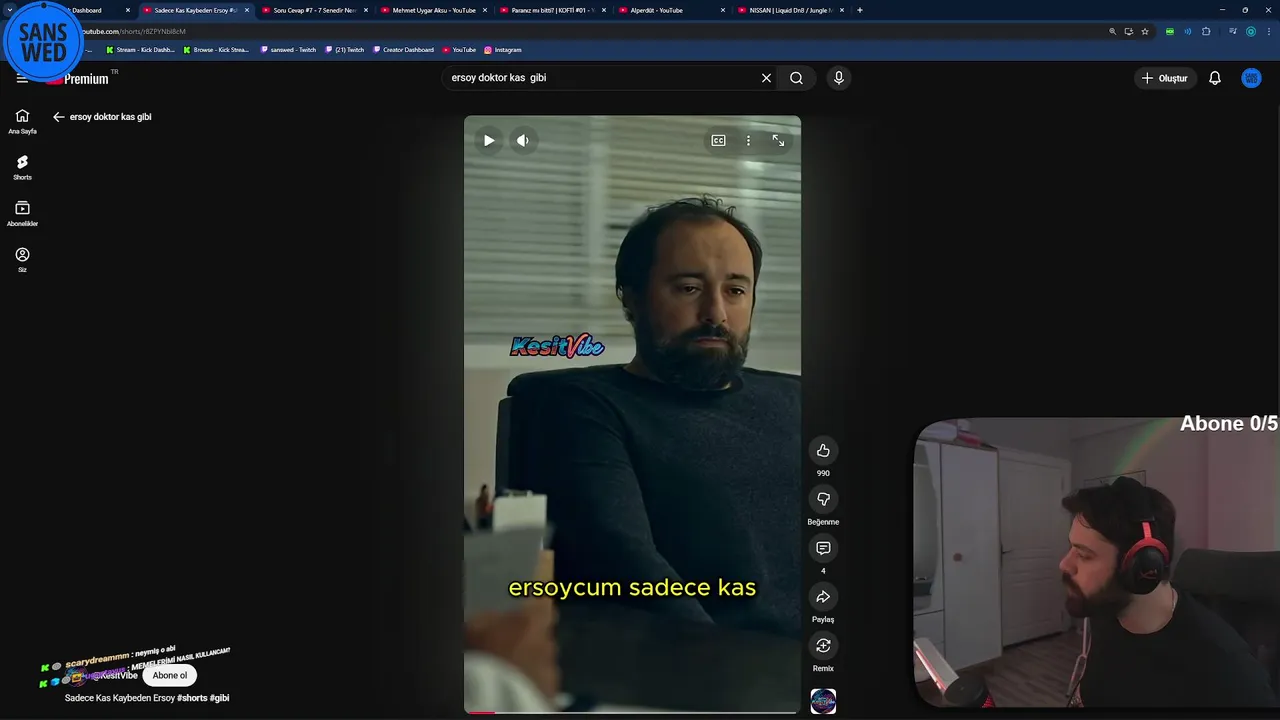Open the Instagram bookmark
The image size is (1280, 720).
tap(503, 49)
